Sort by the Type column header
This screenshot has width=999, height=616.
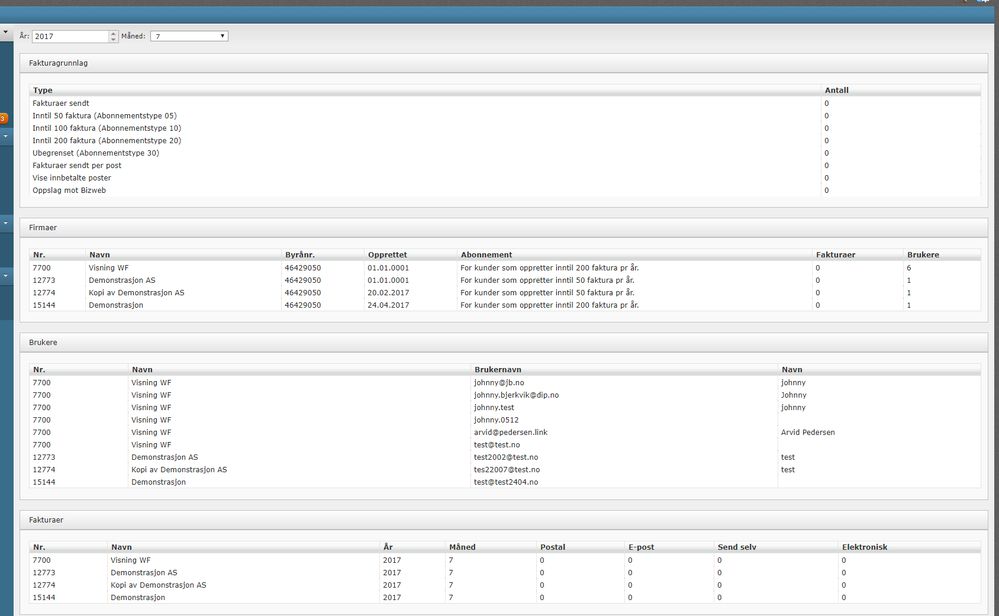pos(425,90)
